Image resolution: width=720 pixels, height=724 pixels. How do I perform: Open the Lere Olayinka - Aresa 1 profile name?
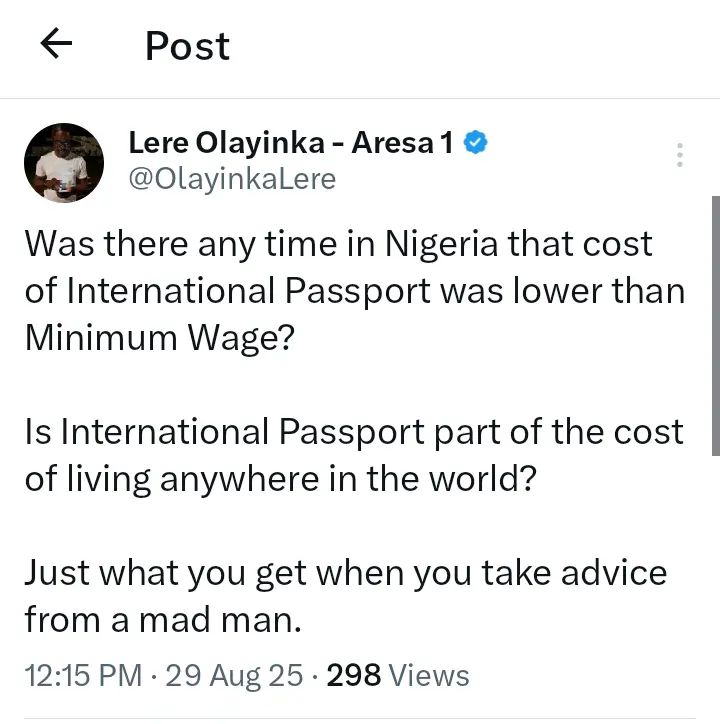click(x=290, y=143)
